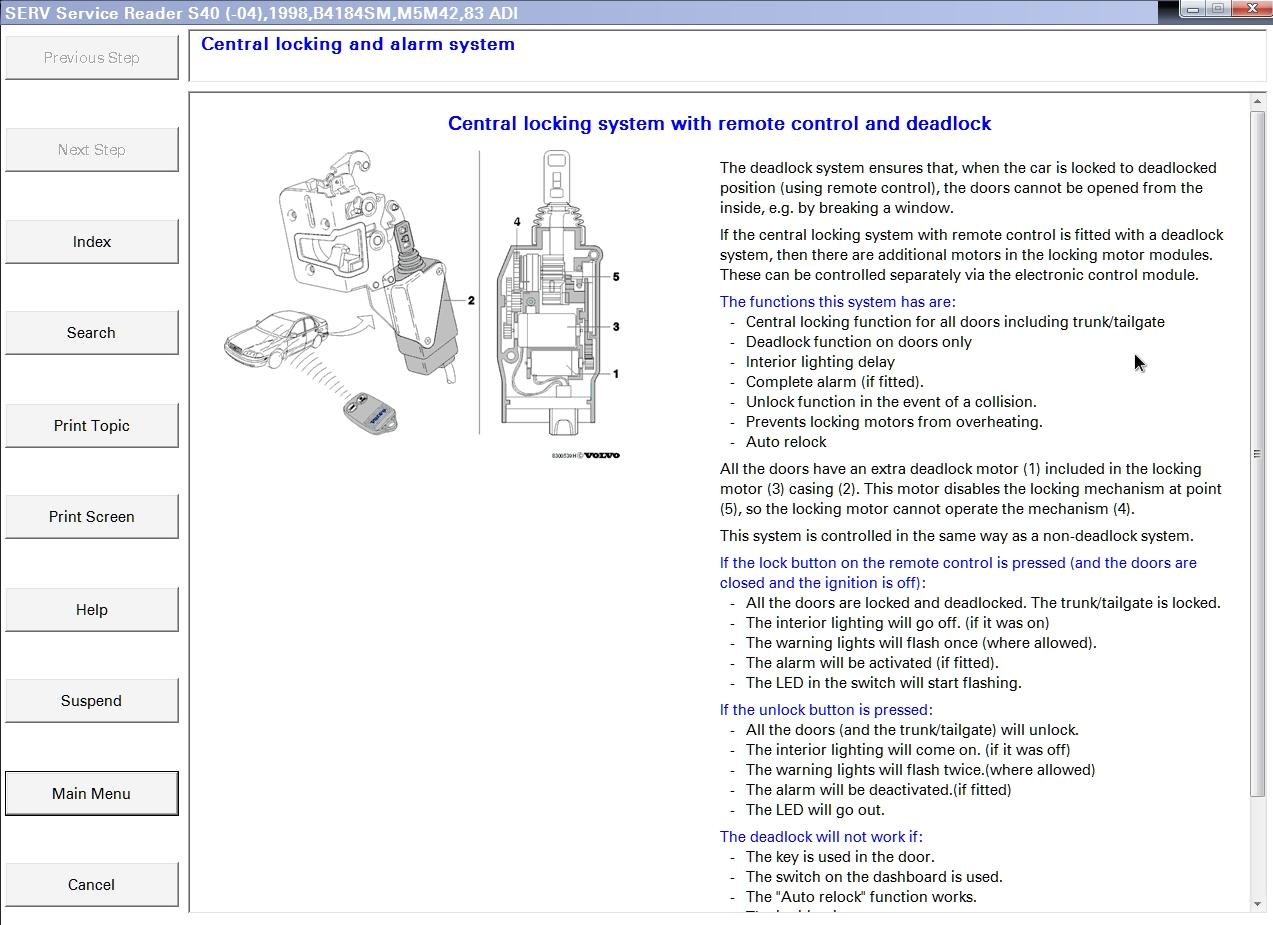Return to the Main Menu
1273x925 pixels.
[92, 794]
